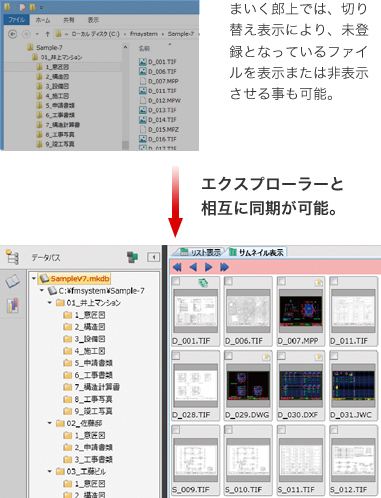Open ホーム tab in Explorer window
Screen dimensions: 381x498
tap(43, 20)
